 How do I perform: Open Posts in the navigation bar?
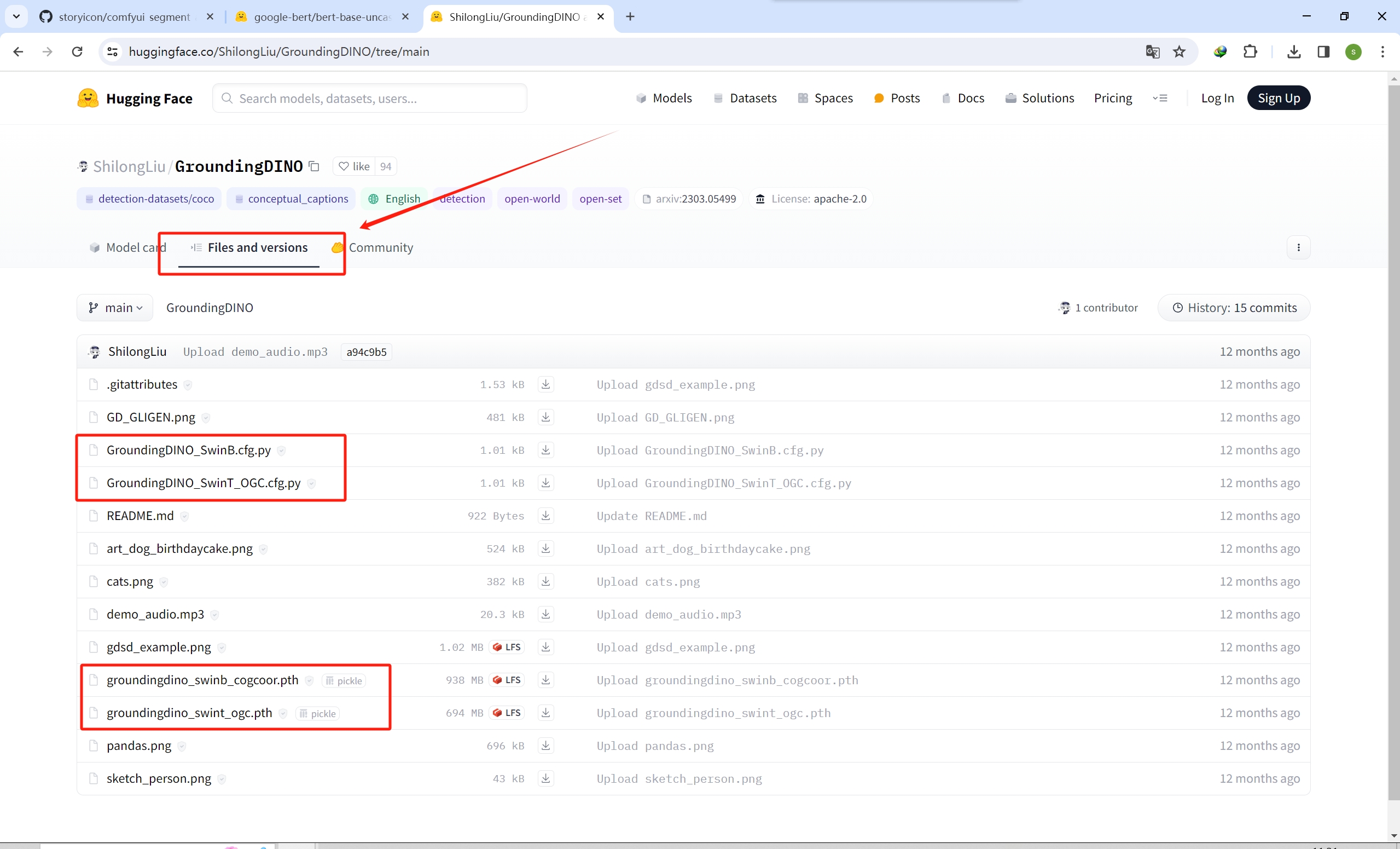point(897,99)
